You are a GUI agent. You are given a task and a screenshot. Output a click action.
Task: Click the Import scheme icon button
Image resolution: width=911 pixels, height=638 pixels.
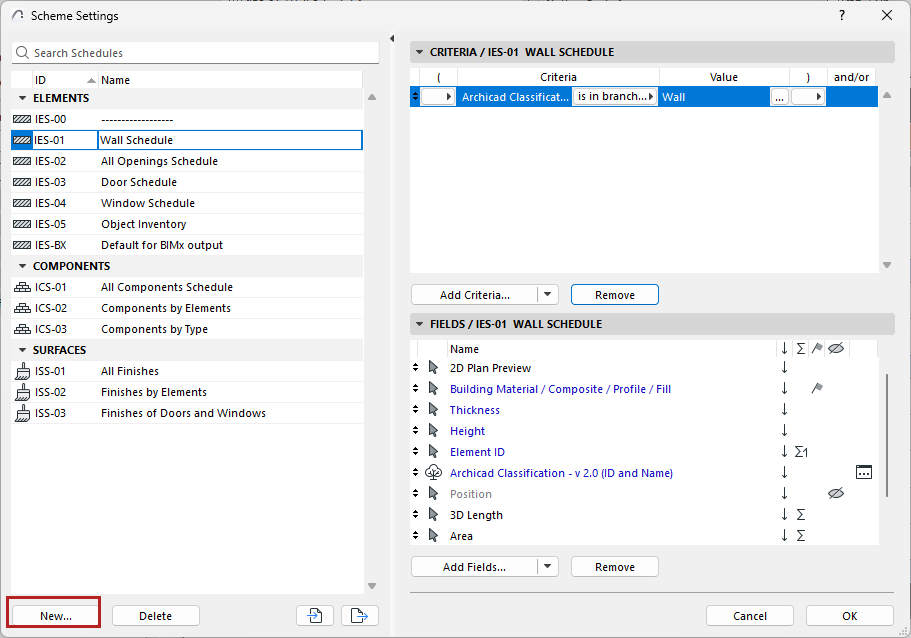pyautogui.click(x=315, y=616)
